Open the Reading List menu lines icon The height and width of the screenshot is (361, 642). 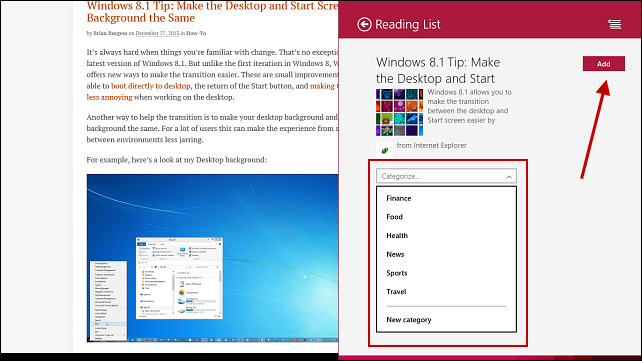click(x=614, y=25)
